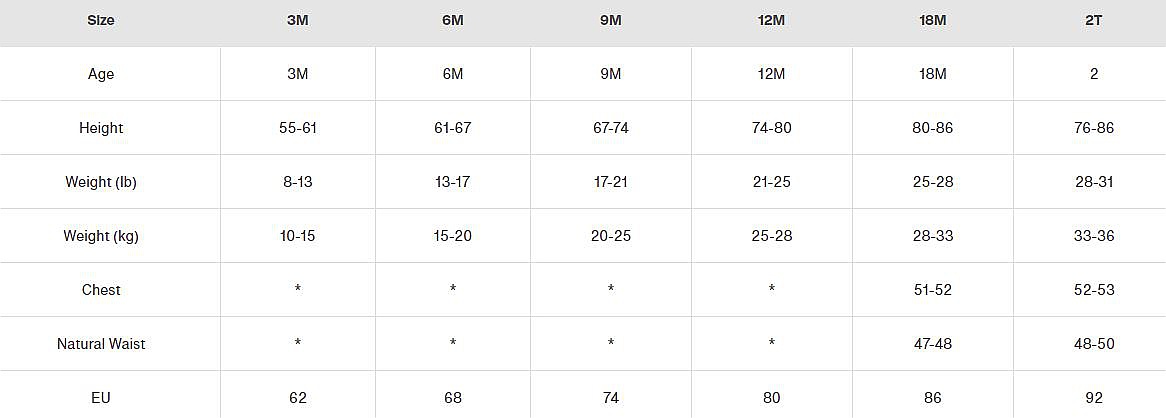Select the height value 55-61
Image resolution: width=1166 pixels, height=418 pixels.
pos(298,128)
